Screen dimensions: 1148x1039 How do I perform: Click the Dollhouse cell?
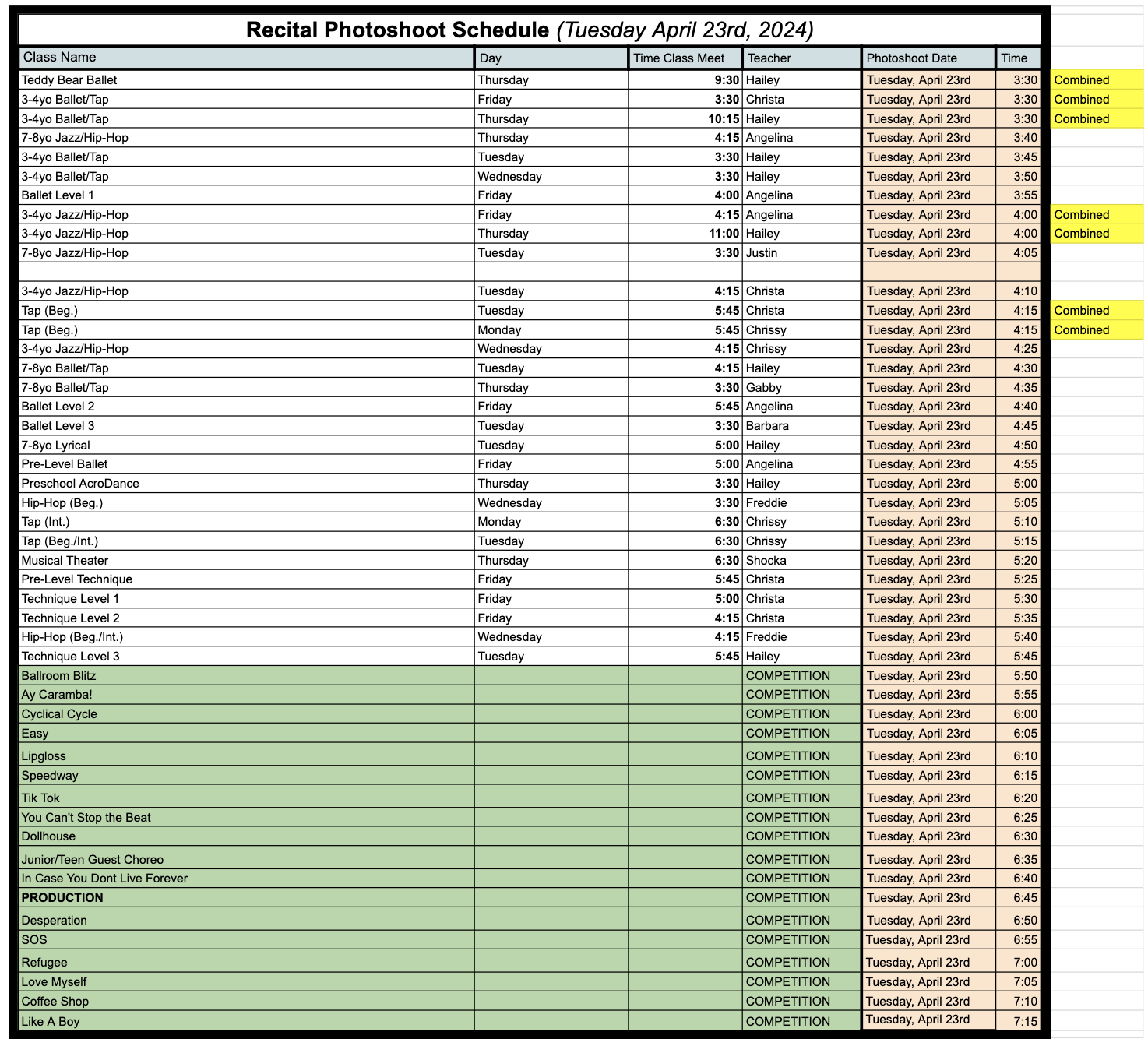247,836
